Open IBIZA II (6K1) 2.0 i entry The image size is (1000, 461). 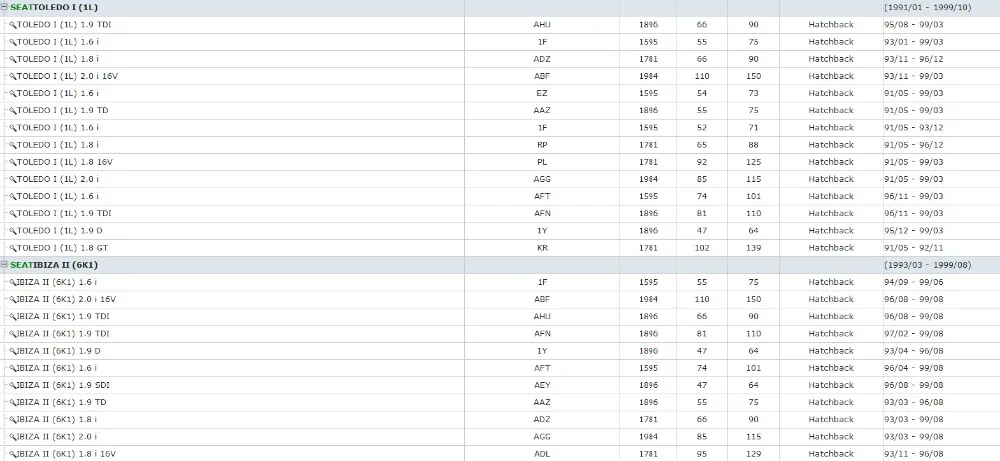click(x=57, y=437)
